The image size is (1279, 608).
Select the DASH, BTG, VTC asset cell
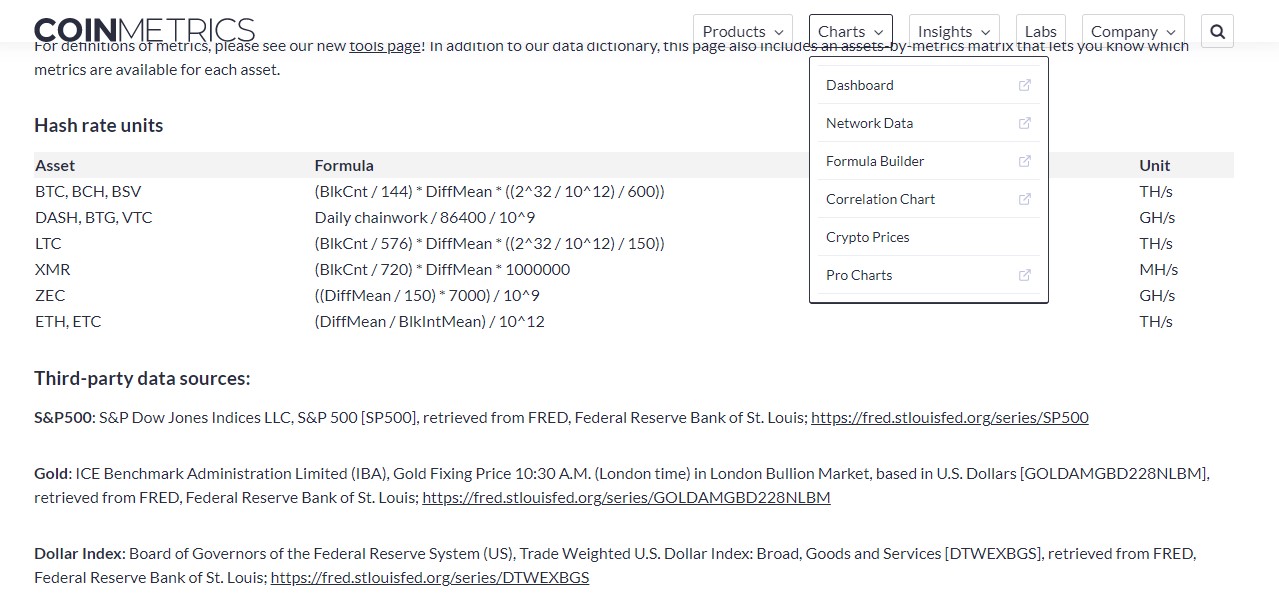coord(94,217)
